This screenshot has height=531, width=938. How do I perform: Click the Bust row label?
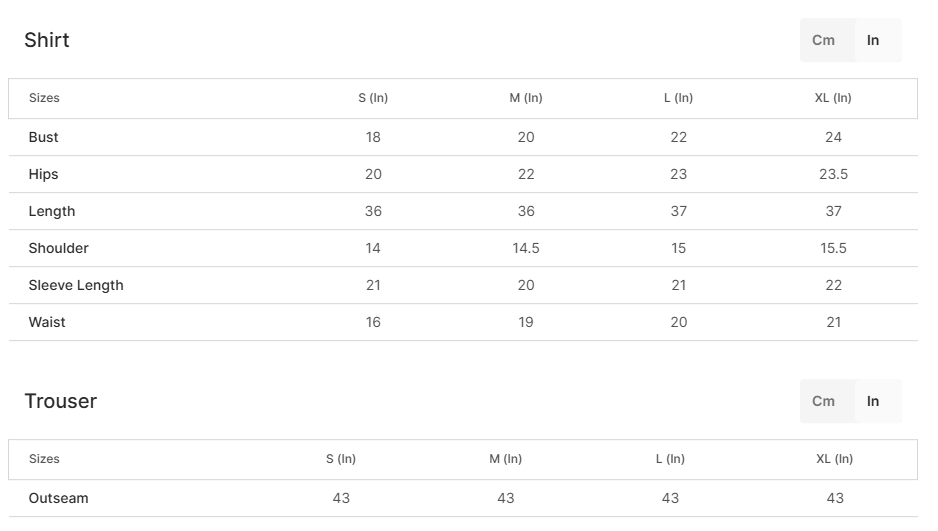(x=44, y=137)
